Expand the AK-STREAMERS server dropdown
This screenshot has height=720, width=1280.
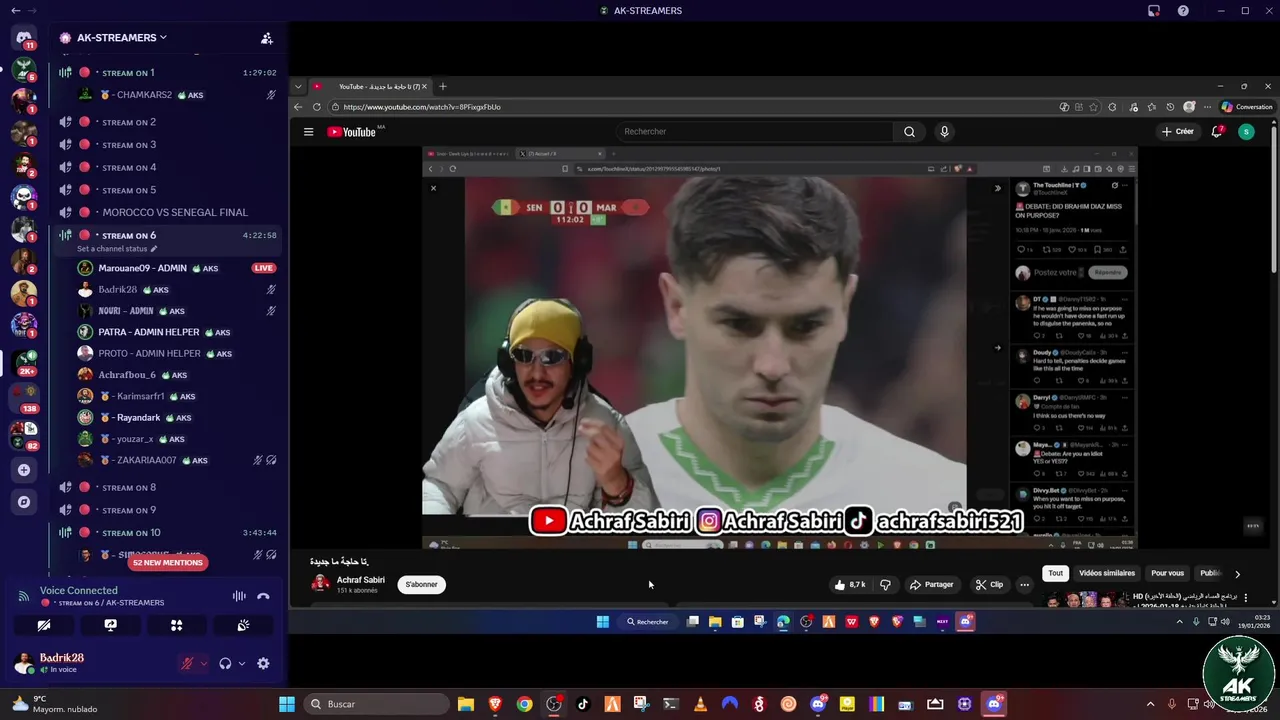pos(163,37)
